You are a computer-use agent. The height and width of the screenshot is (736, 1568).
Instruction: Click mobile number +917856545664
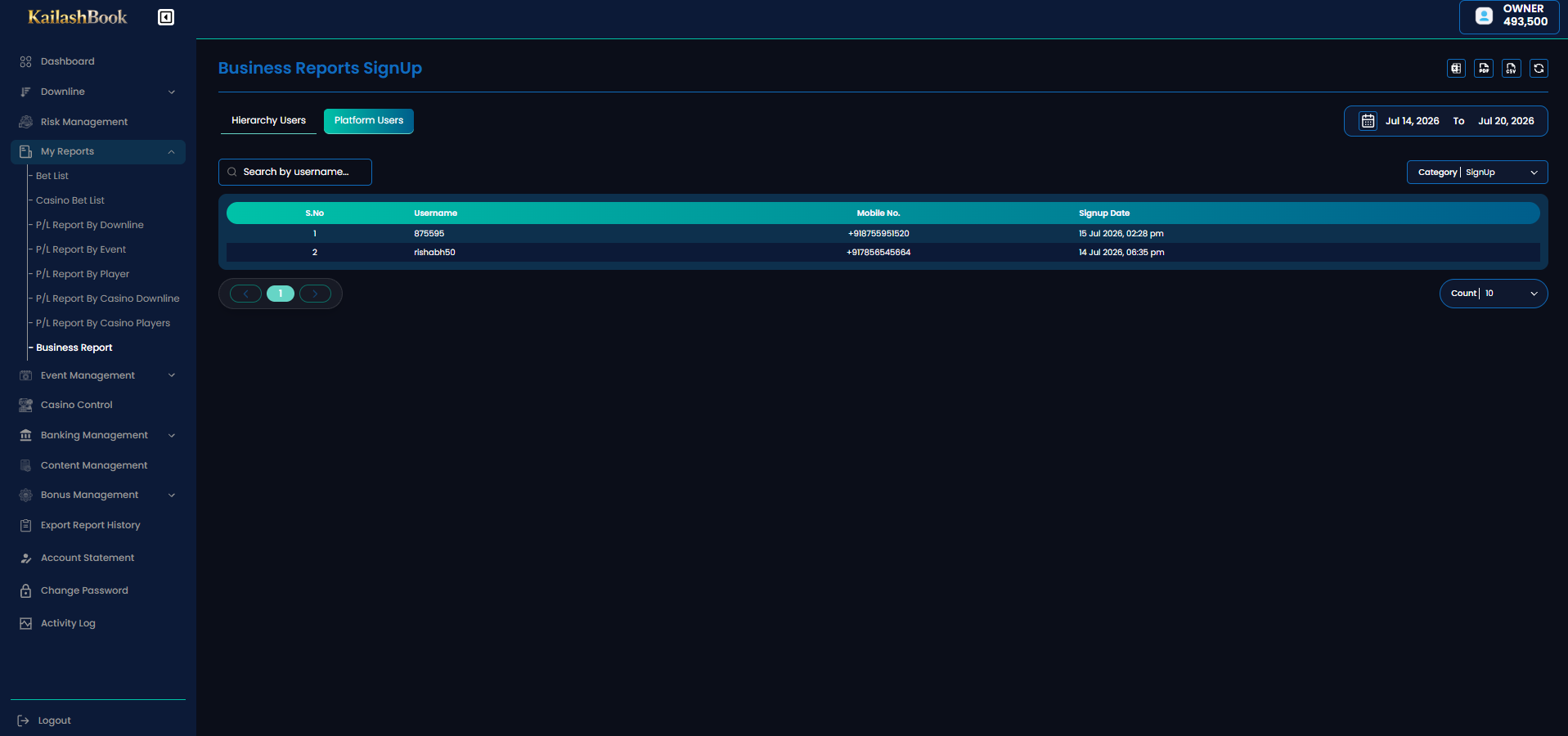point(878,253)
